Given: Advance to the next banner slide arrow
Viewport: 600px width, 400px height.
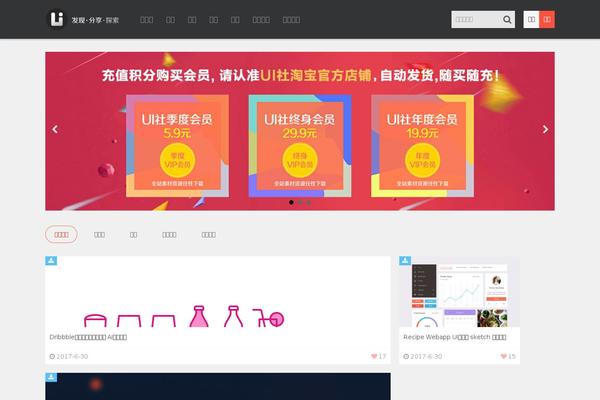Looking at the screenshot, I should [545, 129].
